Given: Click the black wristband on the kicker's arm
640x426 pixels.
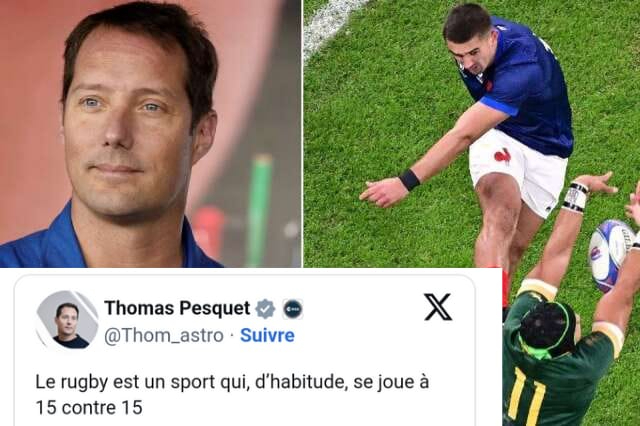Looking at the screenshot, I should click(x=410, y=180).
